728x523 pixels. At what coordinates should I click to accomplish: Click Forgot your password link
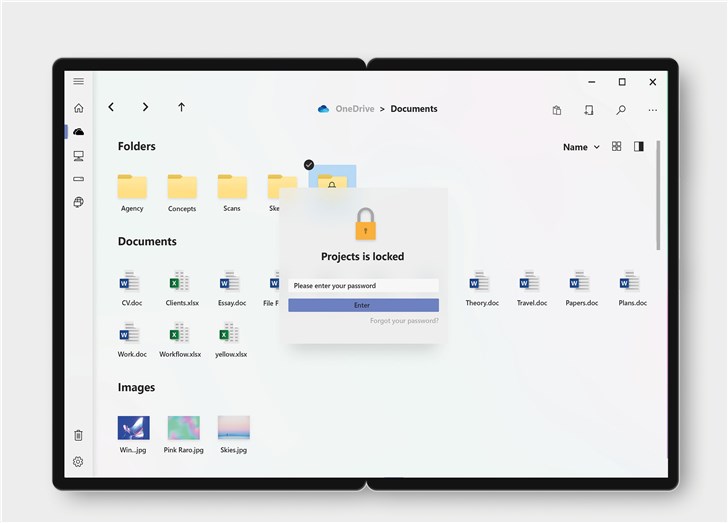(x=404, y=320)
